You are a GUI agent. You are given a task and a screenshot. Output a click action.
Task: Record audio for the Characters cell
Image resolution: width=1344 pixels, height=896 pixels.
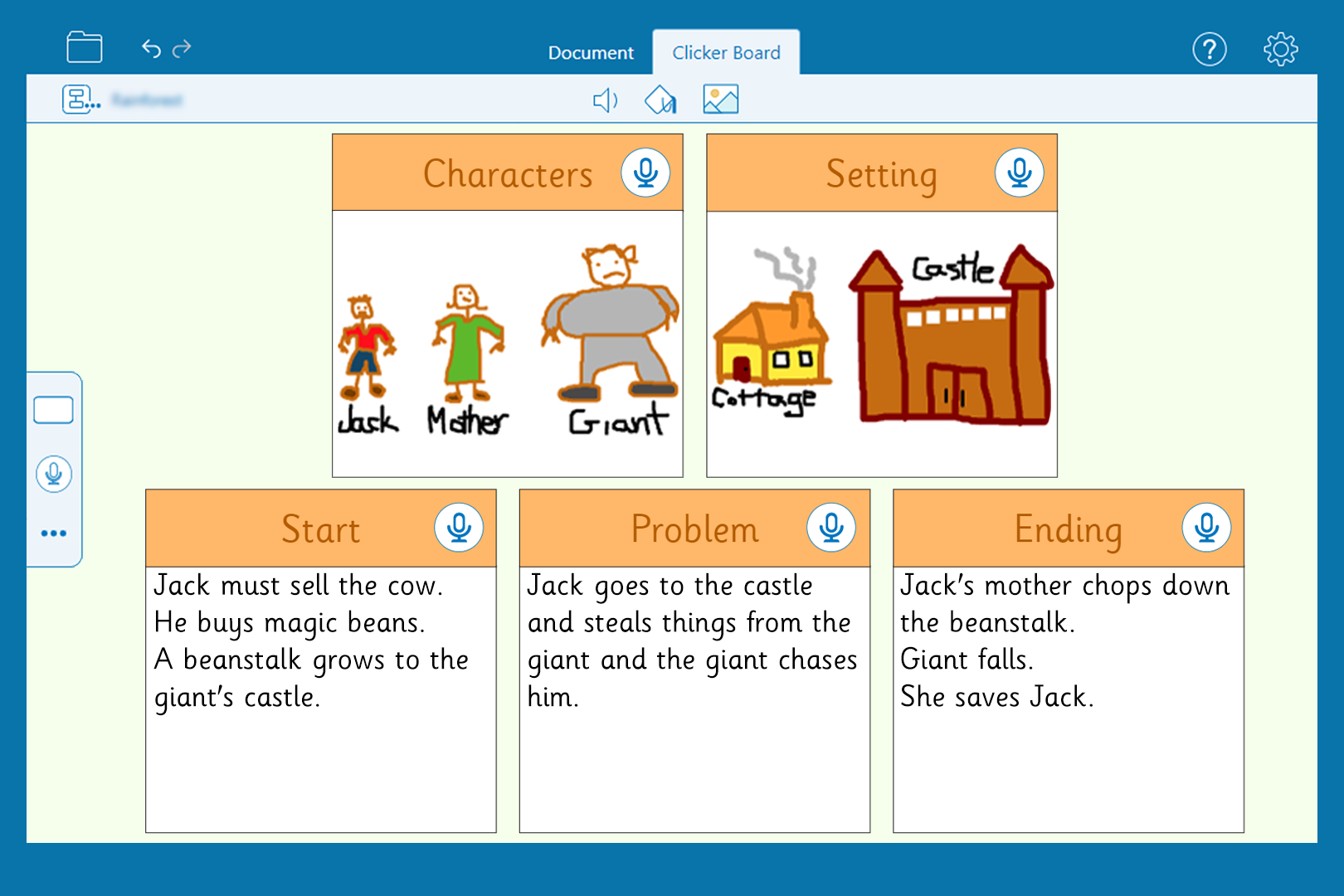point(645,173)
